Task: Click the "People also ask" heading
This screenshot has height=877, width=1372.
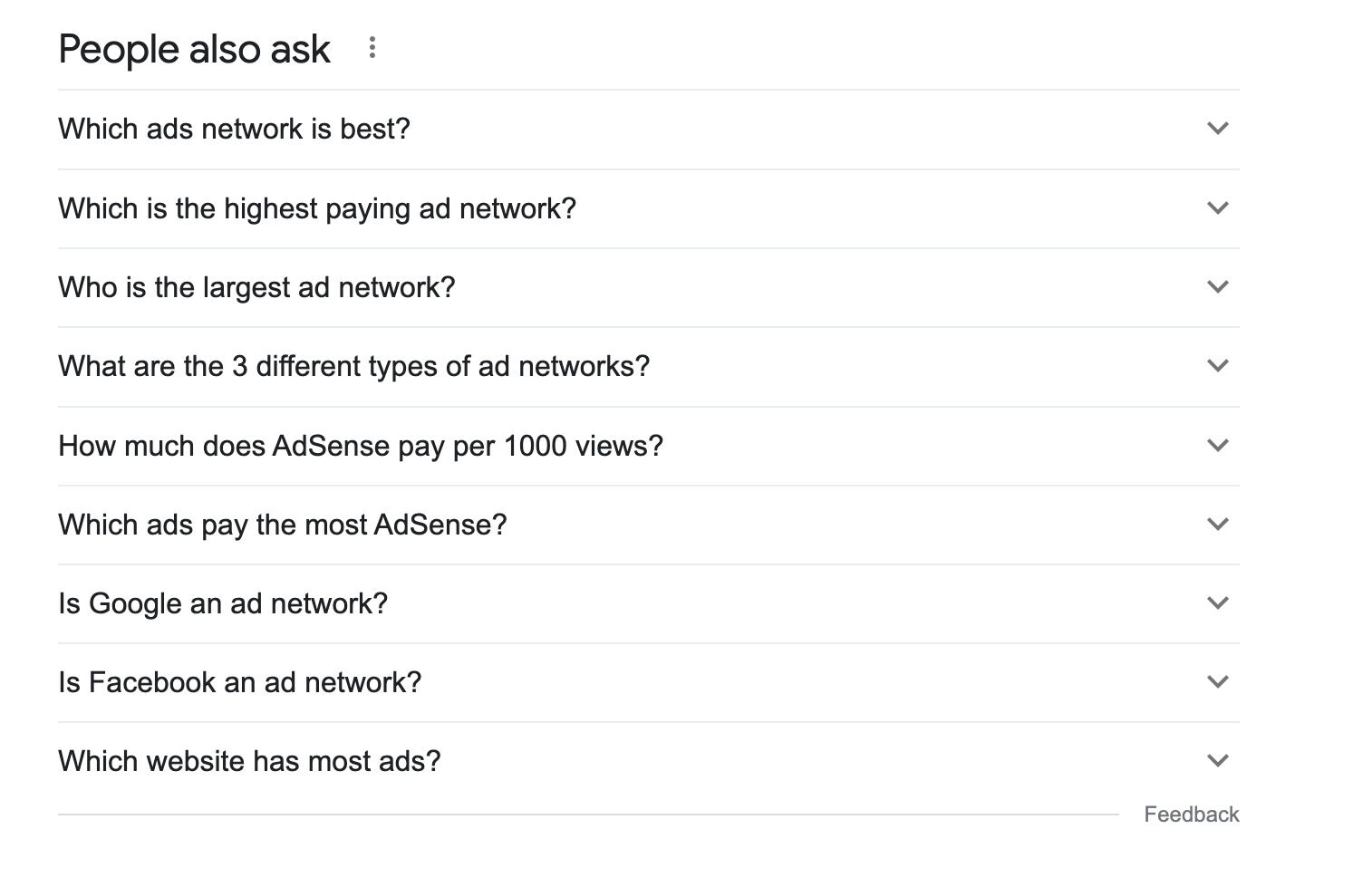Action: pos(193,48)
